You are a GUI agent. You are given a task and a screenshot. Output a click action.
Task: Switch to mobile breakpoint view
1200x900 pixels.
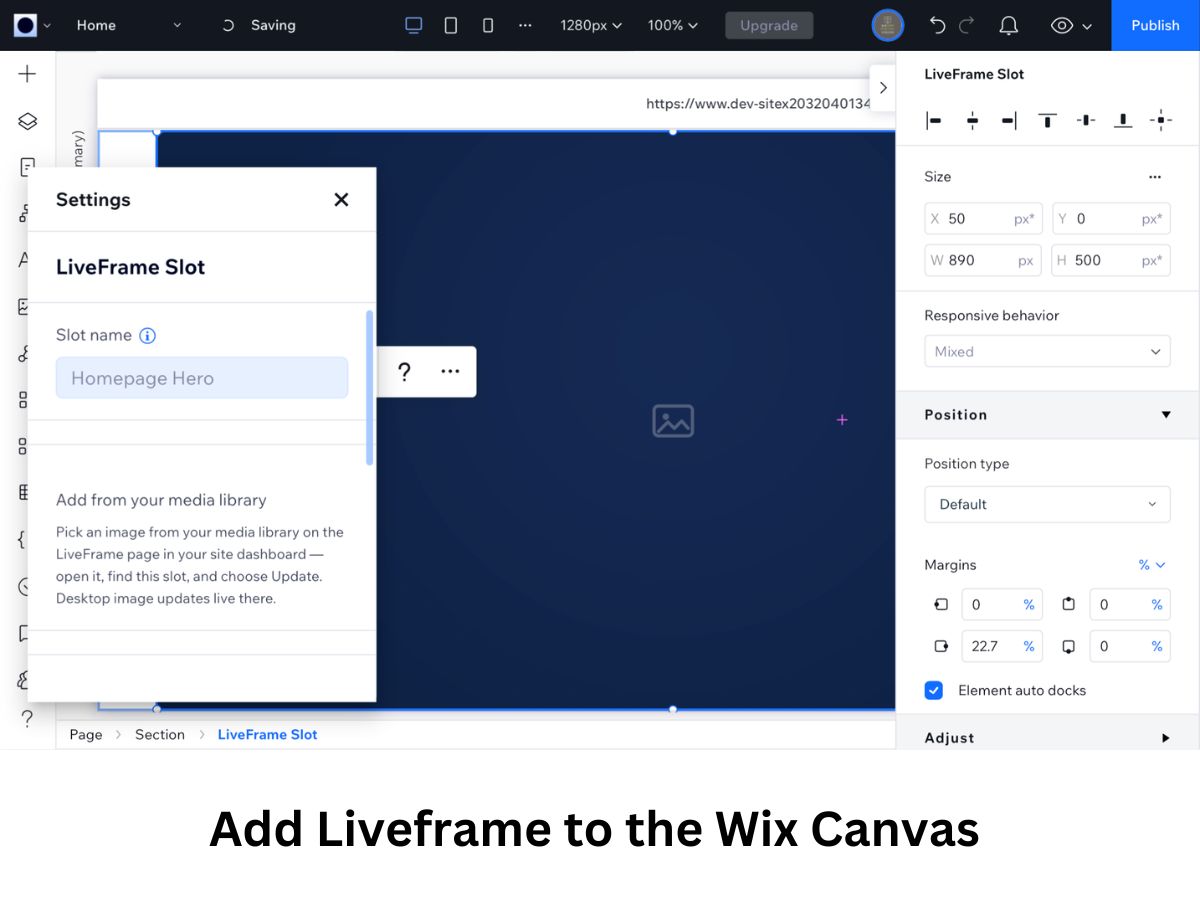click(x=488, y=25)
